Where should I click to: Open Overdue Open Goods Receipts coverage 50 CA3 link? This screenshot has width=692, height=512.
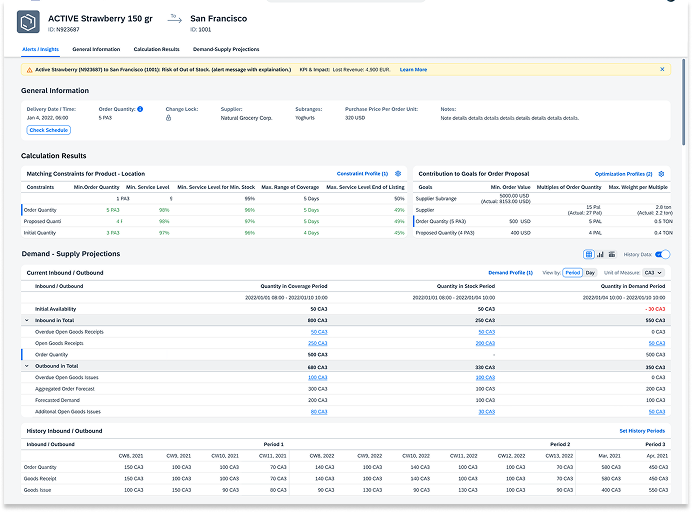(319, 332)
